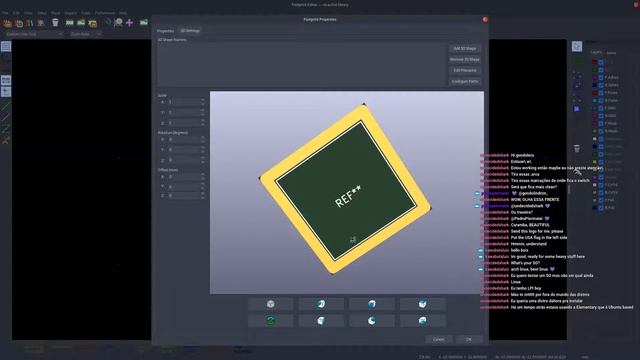Screen dimensions: 640x360
Task: Click the 3D Shape Names list area
Action: pyautogui.click(x=301, y=64)
